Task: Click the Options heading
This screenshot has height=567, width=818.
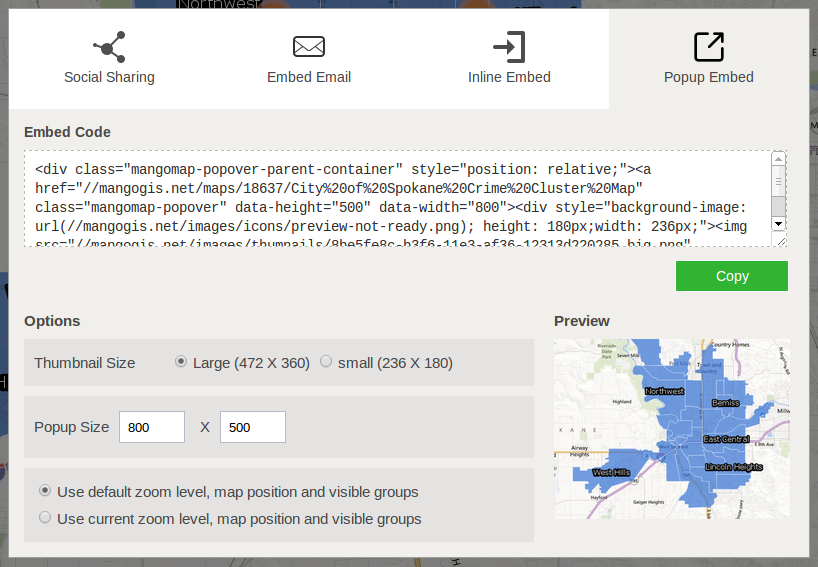Action: click(52, 321)
